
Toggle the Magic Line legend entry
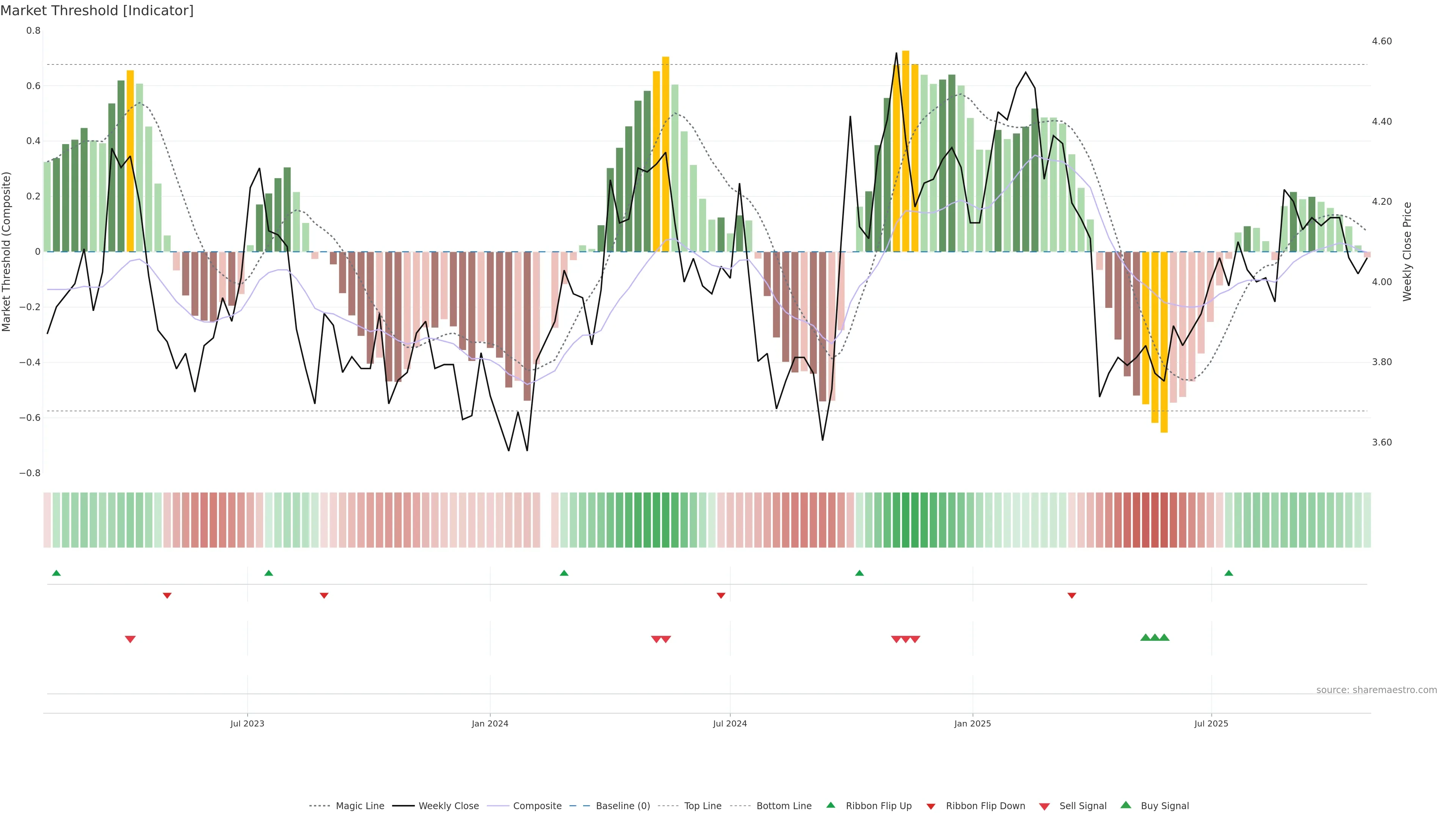click(x=359, y=806)
